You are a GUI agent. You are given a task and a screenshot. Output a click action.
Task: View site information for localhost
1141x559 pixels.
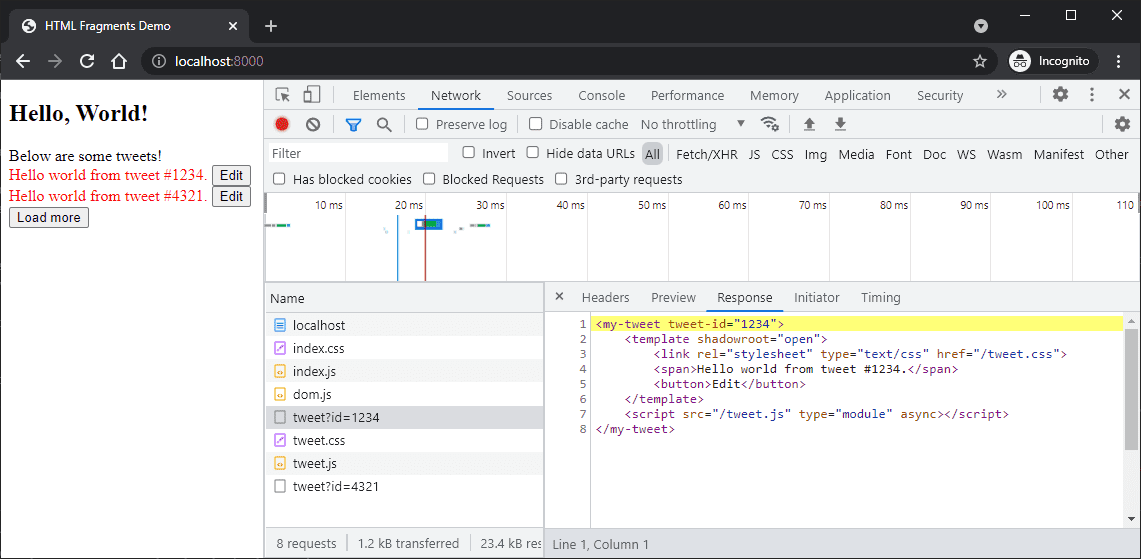(x=159, y=61)
